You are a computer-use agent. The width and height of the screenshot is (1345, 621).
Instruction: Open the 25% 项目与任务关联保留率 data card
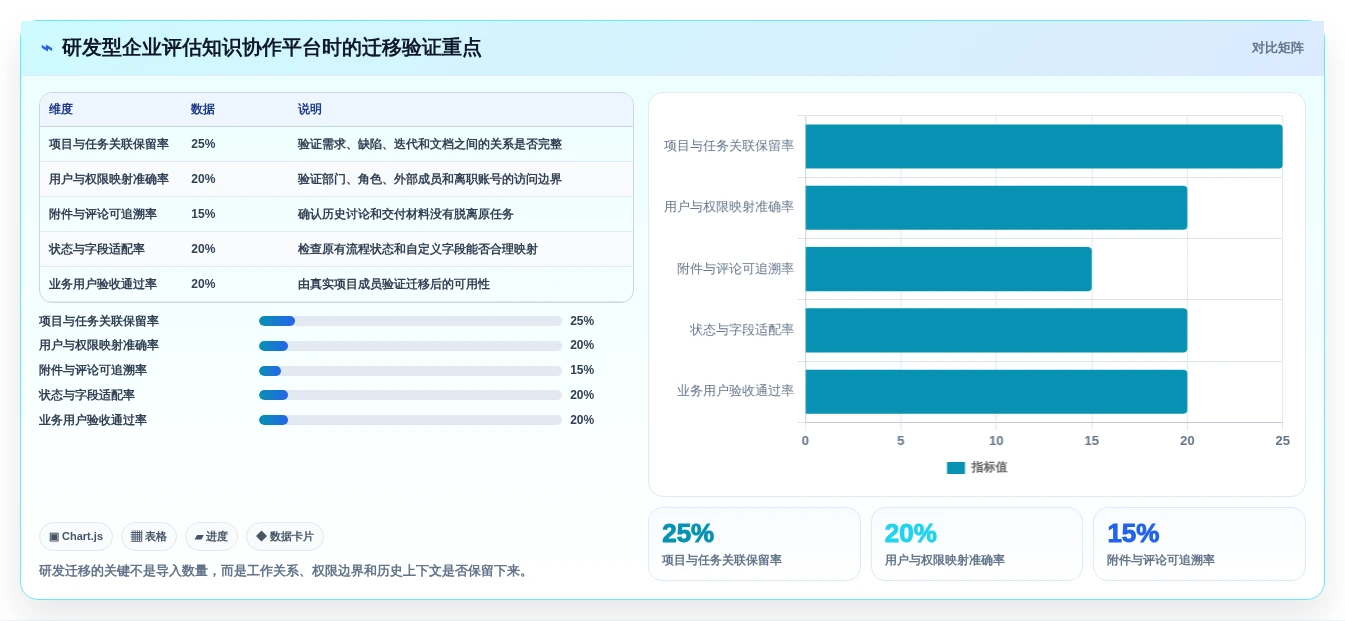point(754,544)
